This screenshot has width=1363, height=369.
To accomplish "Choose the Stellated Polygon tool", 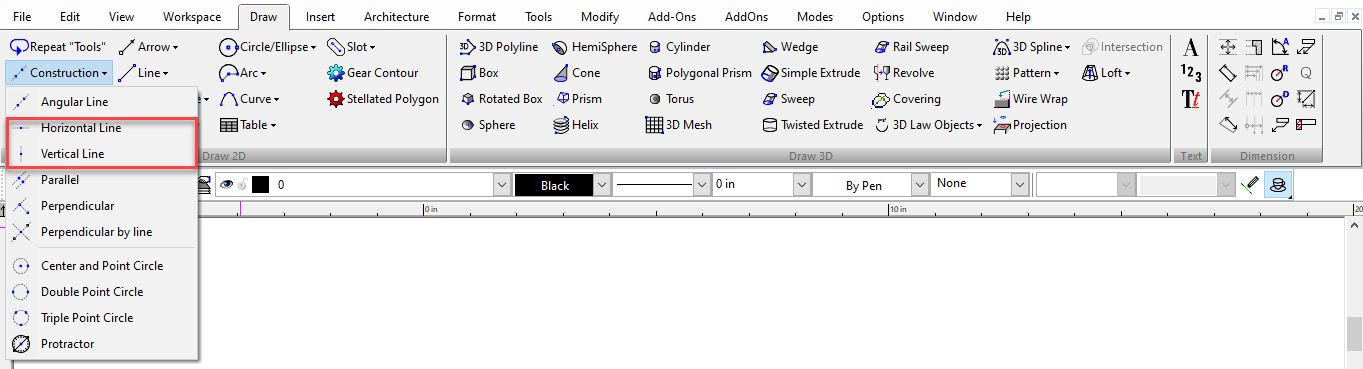I will click(383, 99).
